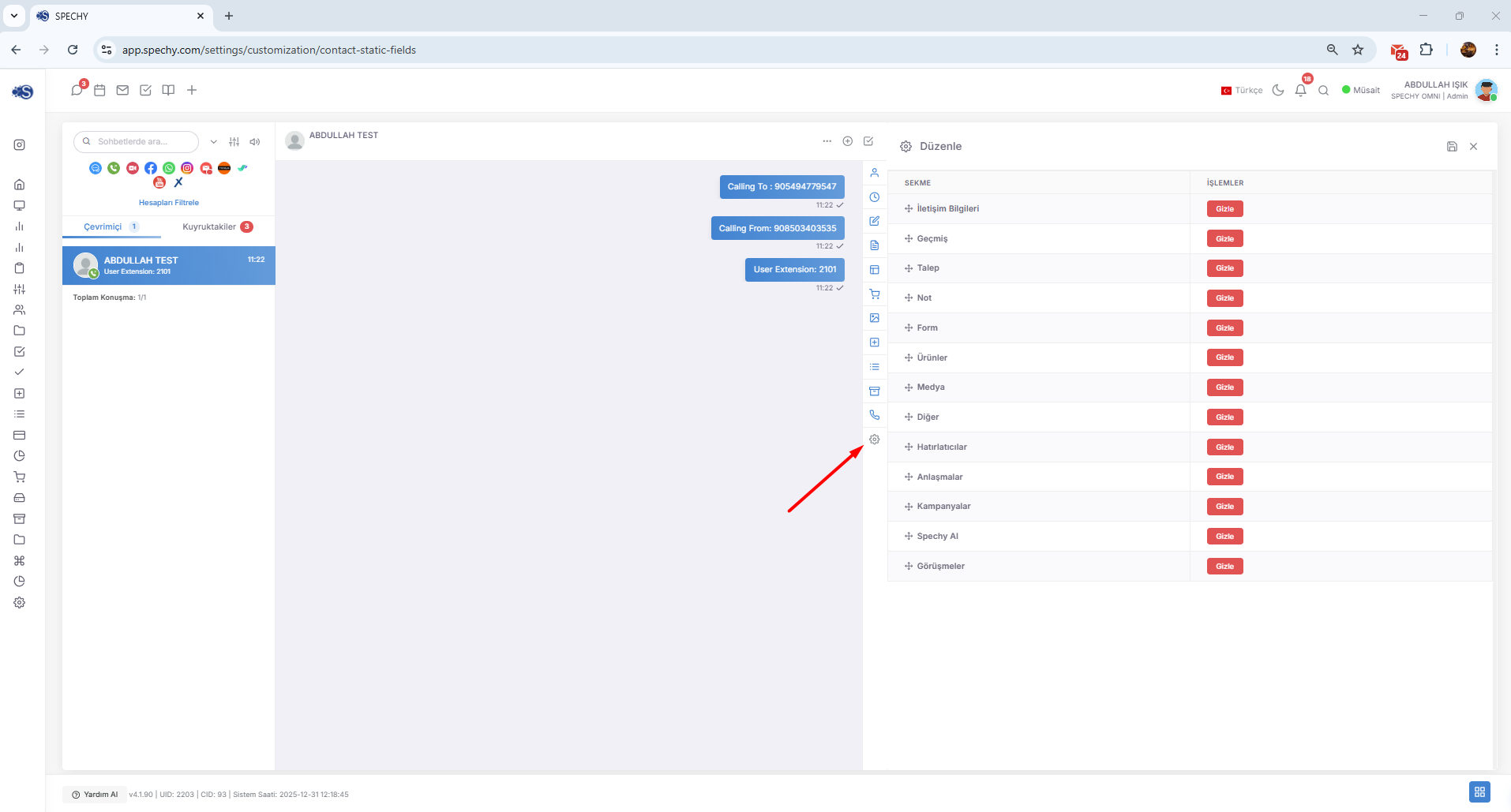Hide the Talep tab with Gizle
The width and height of the screenshot is (1511, 812).
pyautogui.click(x=1224, y=268)
